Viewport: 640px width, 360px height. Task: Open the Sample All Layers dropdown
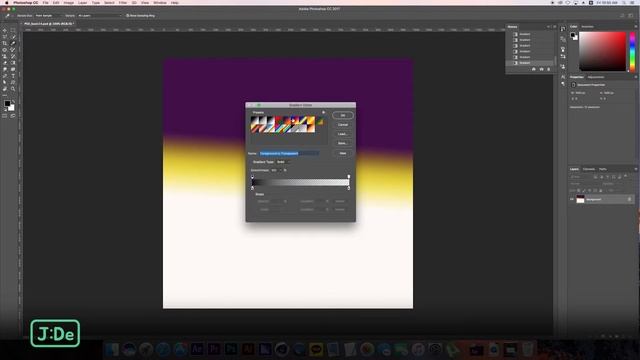pos(100,16)
